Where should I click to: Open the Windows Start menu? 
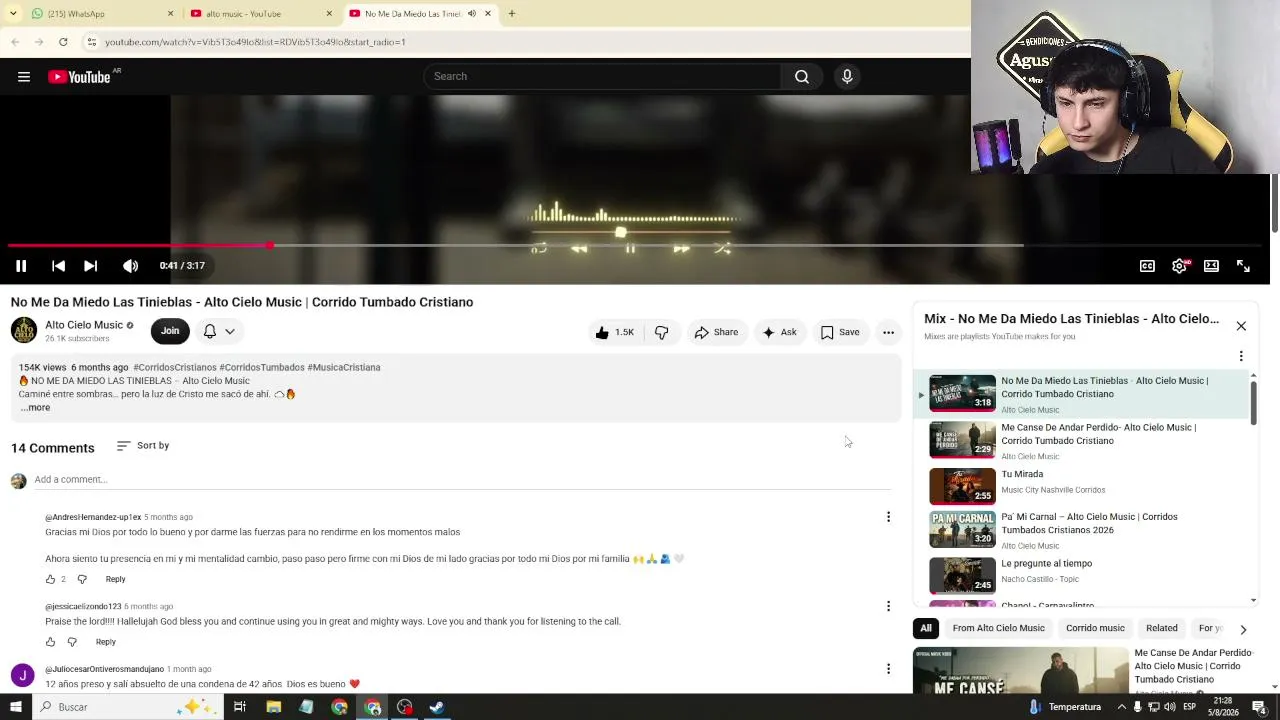[15, 707]
